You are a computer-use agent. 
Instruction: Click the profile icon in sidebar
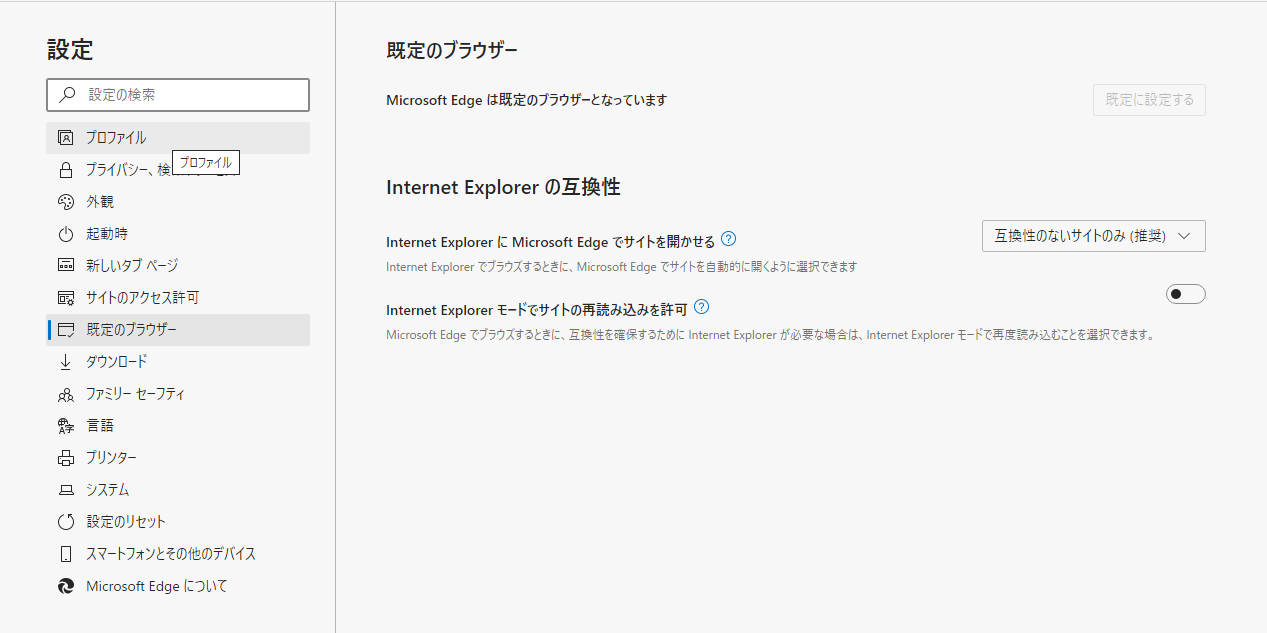point(66,138)
